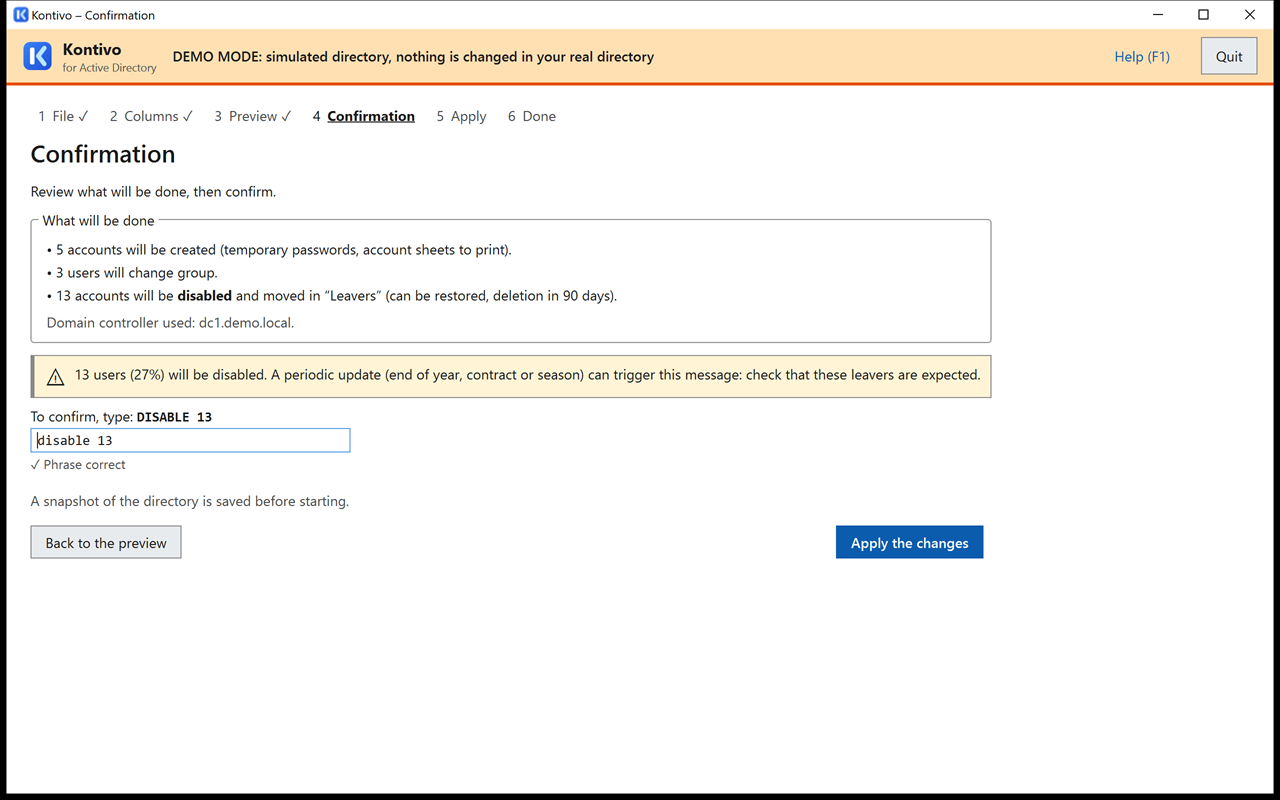Click Apply the changes button
This screenshot has width=1280, height=800.
pyautogui.click(x=909, y=542)
